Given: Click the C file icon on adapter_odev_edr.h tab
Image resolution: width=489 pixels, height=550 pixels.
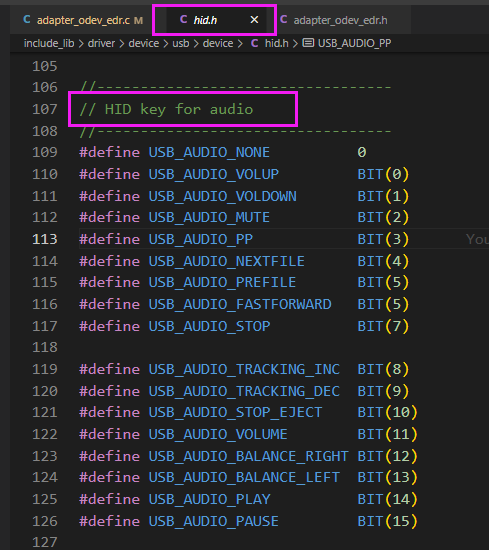Looking at the screenshot, I should (x=283, y=19).
